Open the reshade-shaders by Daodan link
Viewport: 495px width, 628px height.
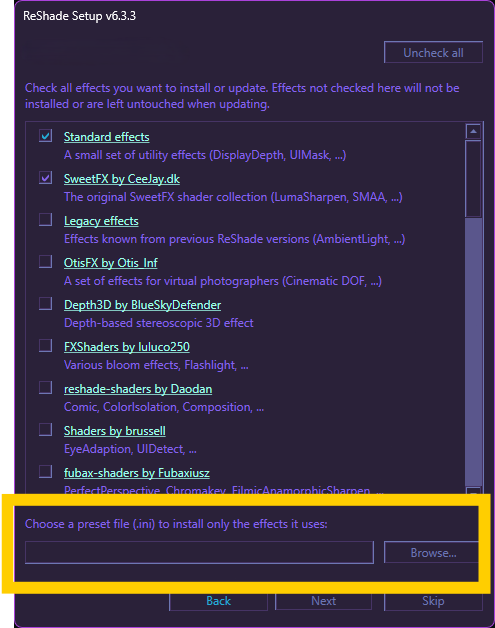click(138, 389)
